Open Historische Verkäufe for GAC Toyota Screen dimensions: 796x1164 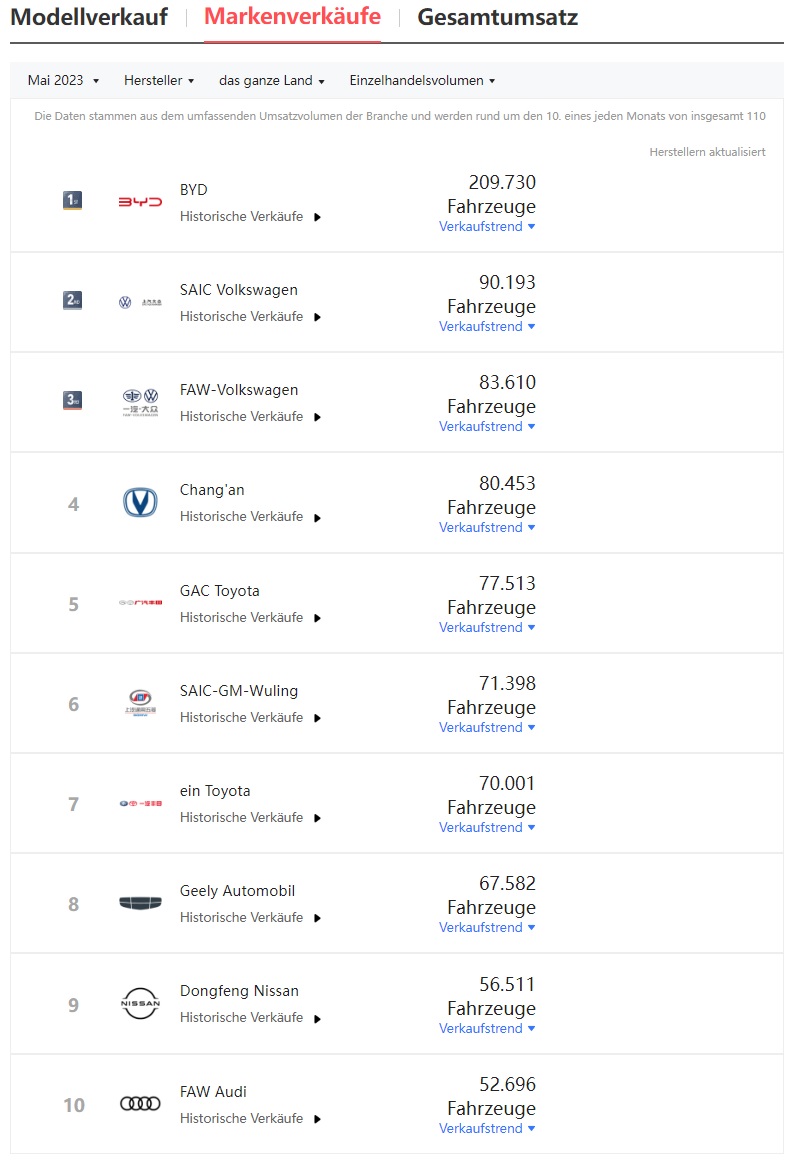(x=250, y=618)
